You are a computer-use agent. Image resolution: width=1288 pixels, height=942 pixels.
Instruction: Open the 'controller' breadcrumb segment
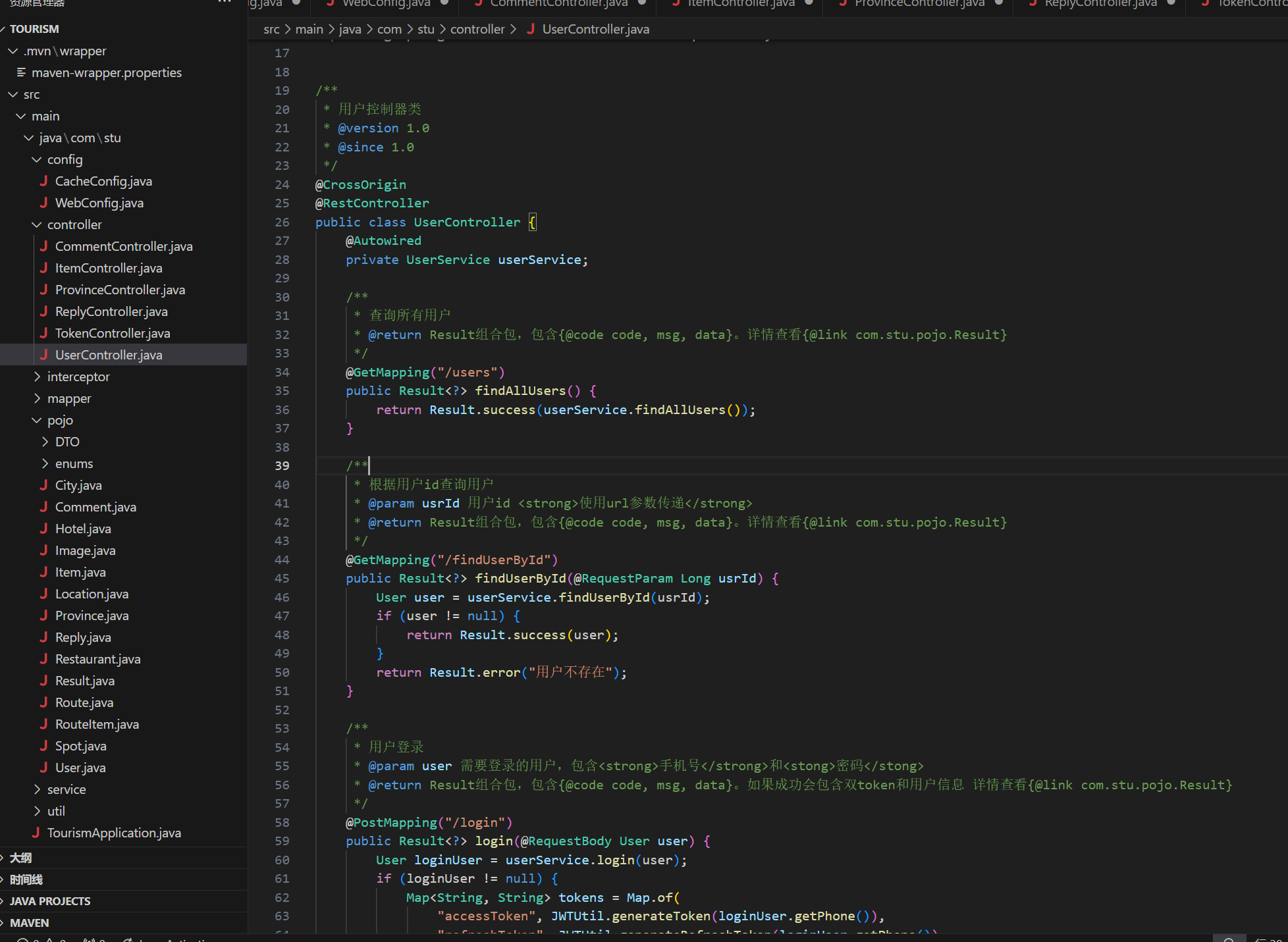pyautogui.click(x=477, y=29)
